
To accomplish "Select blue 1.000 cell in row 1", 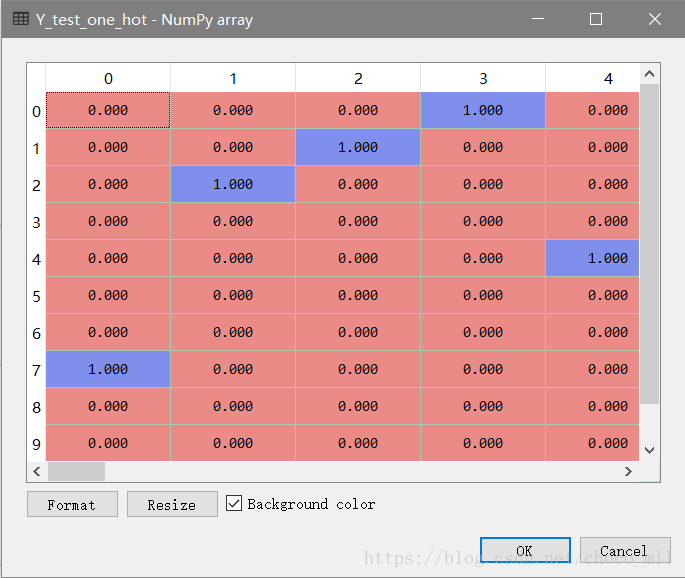I will coord(358,147).
